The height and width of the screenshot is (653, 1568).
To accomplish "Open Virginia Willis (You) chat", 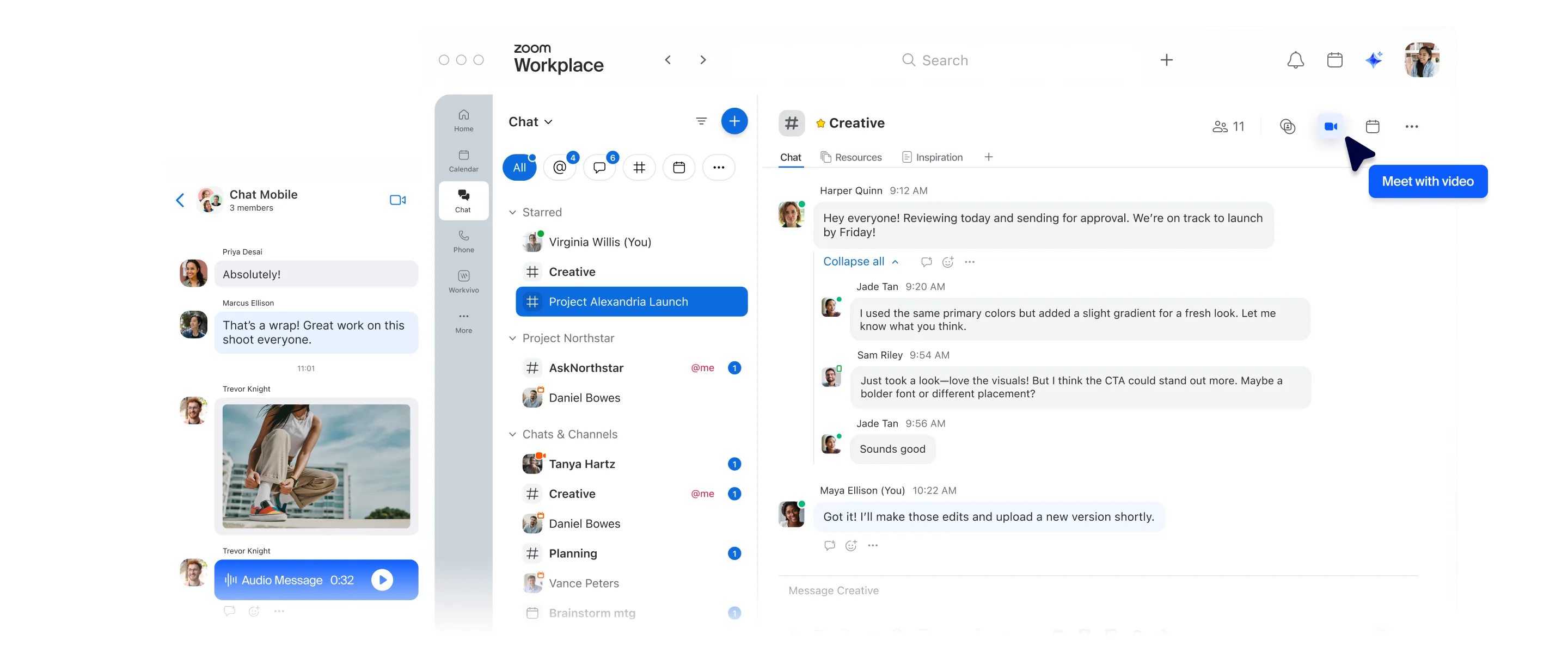I will (631, 242).
